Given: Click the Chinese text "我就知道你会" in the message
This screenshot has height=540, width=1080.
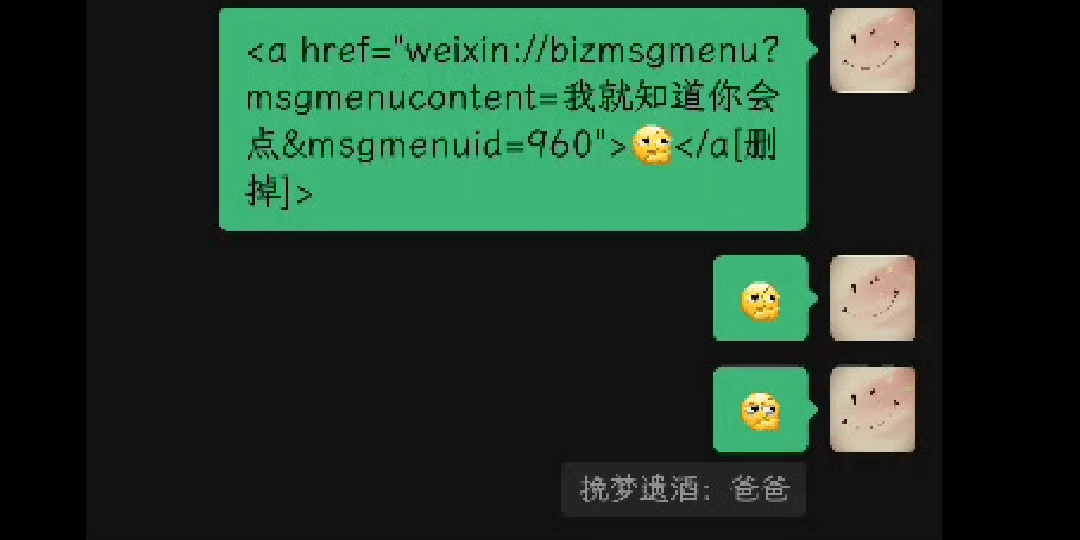Looking at the screenshot, I should (x=671, y=100).
